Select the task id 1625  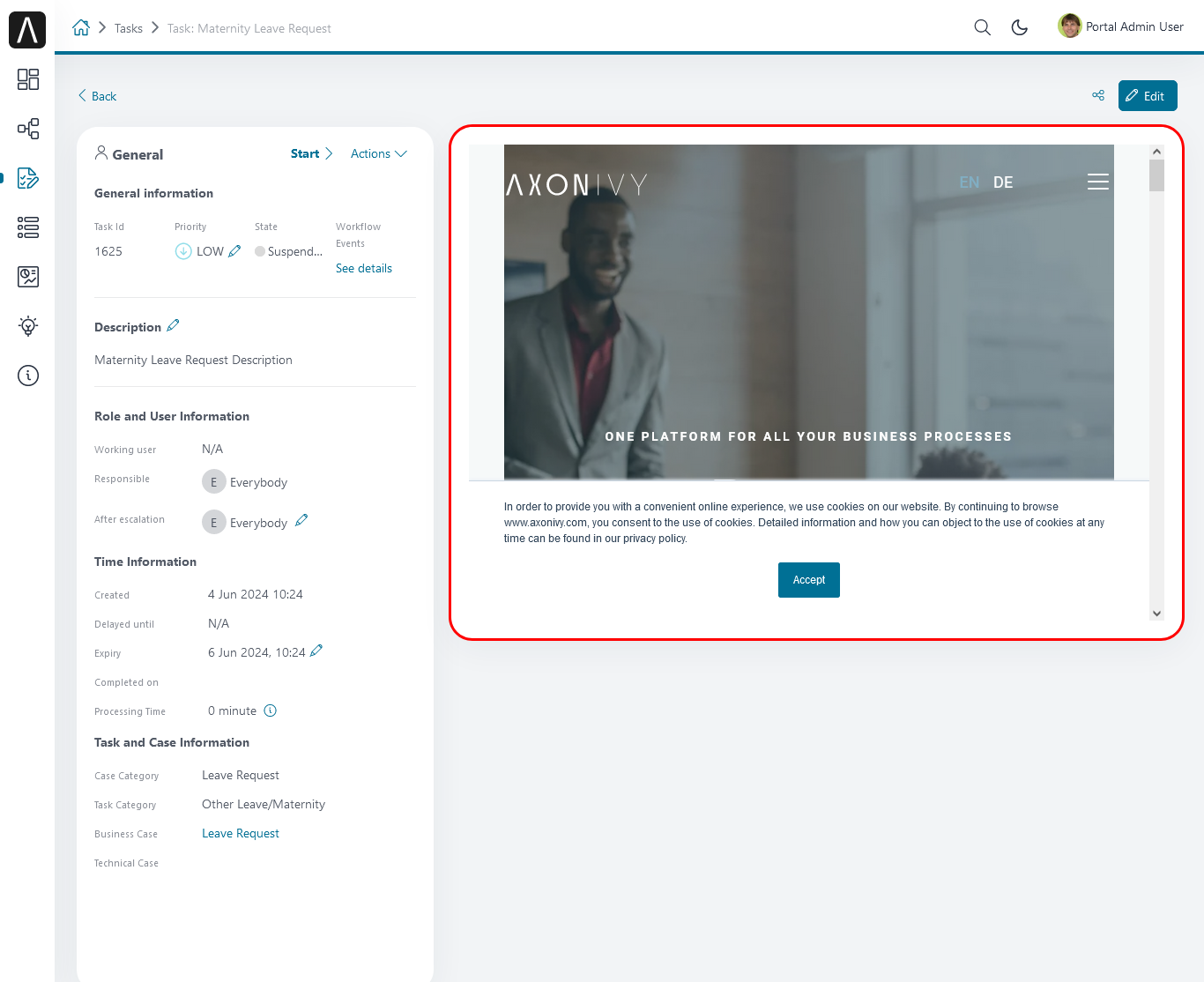tap(108, 251)
